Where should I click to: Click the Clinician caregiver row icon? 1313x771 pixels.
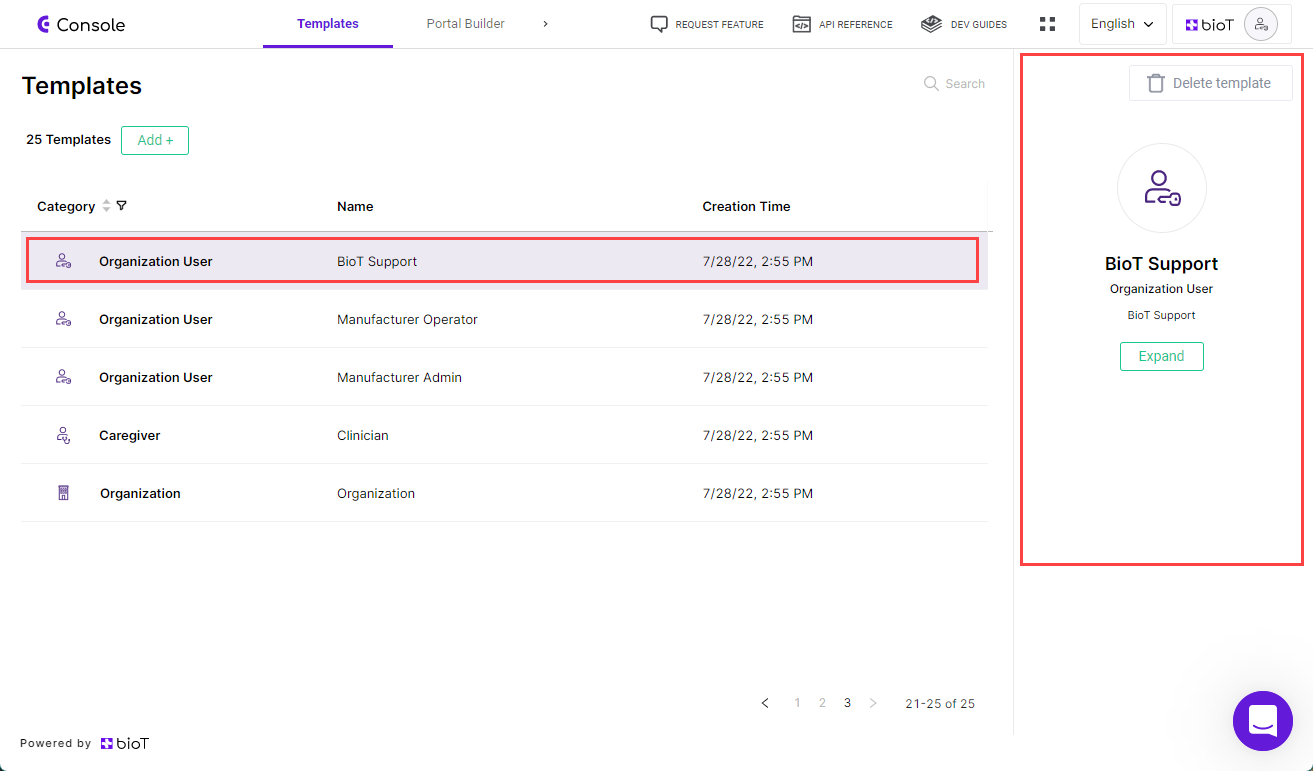(x=63, y=435)
